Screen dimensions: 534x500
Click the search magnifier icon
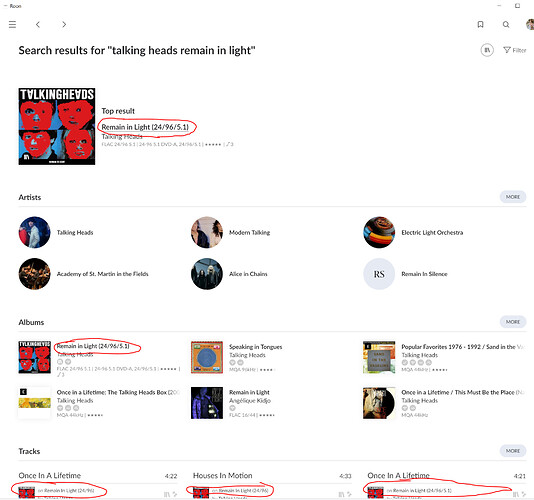point(506,24)
